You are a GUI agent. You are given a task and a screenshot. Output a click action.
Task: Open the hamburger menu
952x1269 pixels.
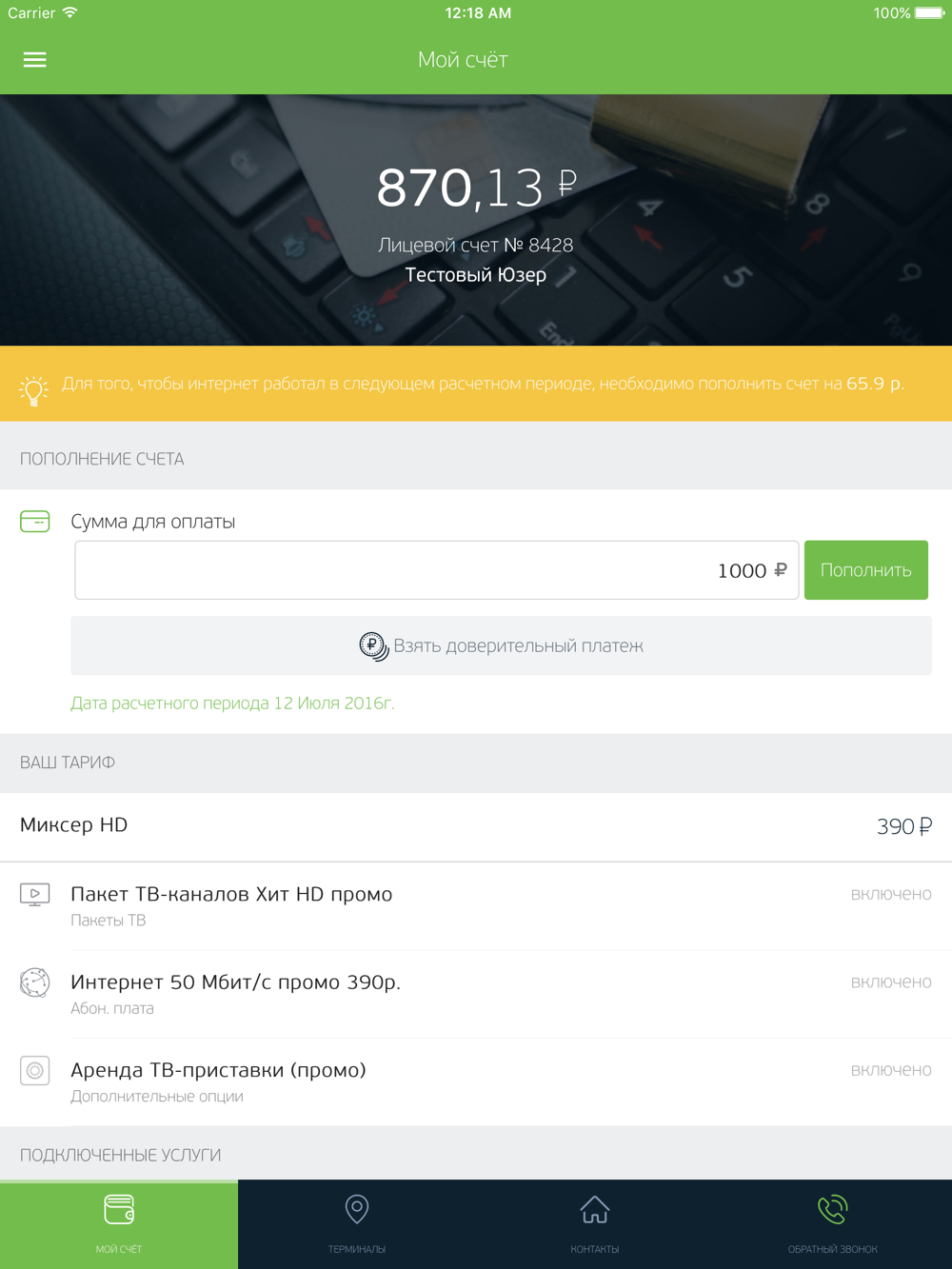coord(34,60)
